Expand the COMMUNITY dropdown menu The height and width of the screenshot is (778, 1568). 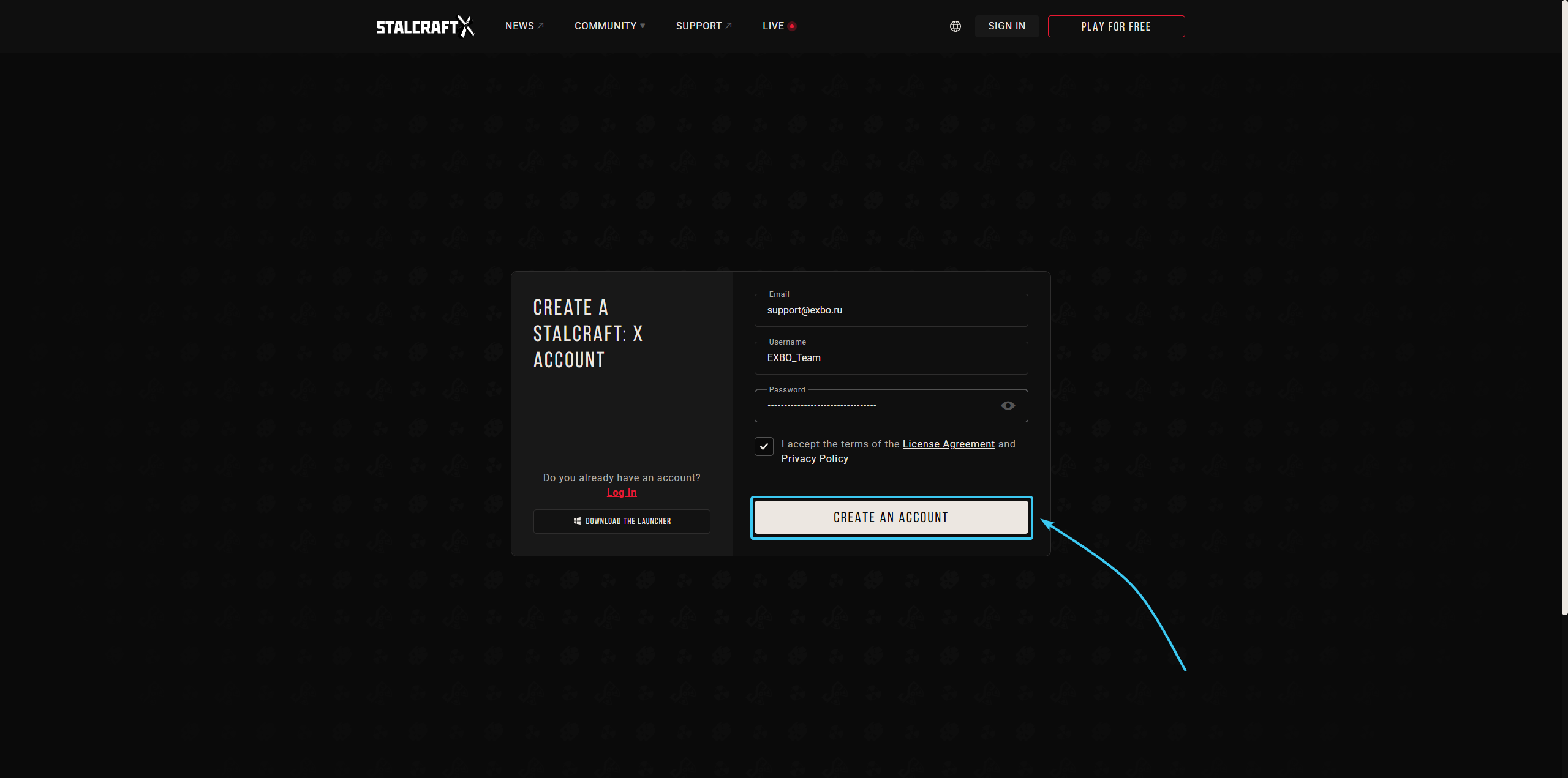point(609,26)
